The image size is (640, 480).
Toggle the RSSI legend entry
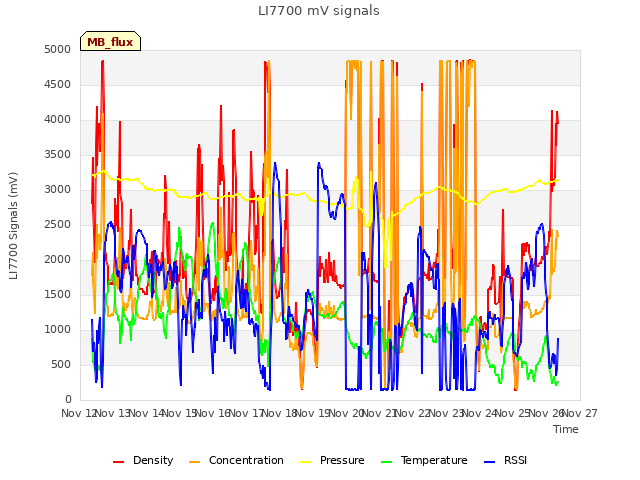click(505, 460)
